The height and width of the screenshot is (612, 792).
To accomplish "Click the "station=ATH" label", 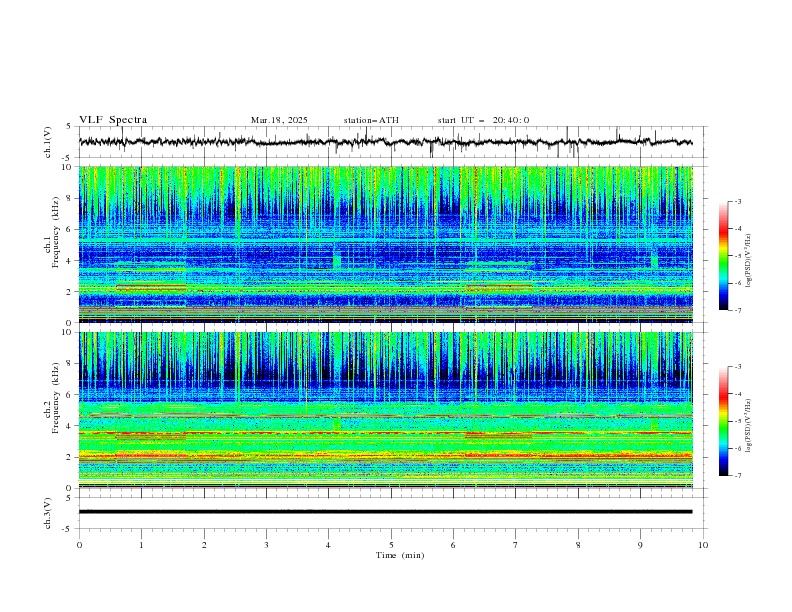I will click(x=371, y=120).
